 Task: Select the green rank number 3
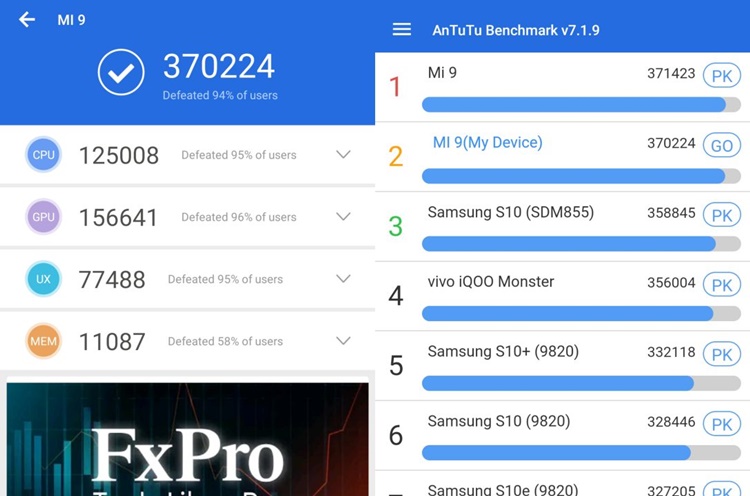click(396, 226)
